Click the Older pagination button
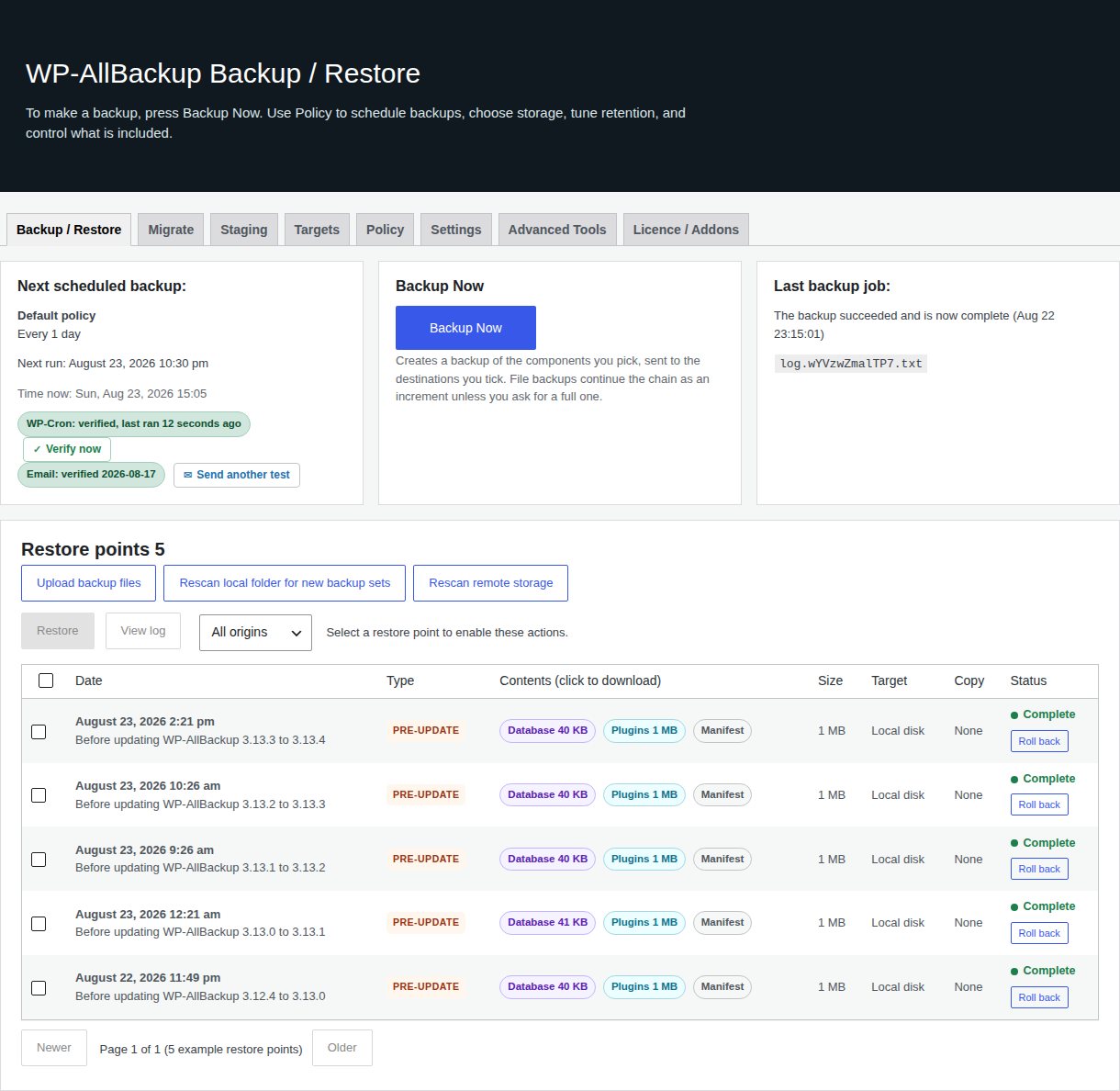The image size is (1120, 1091). (342, 1048)
